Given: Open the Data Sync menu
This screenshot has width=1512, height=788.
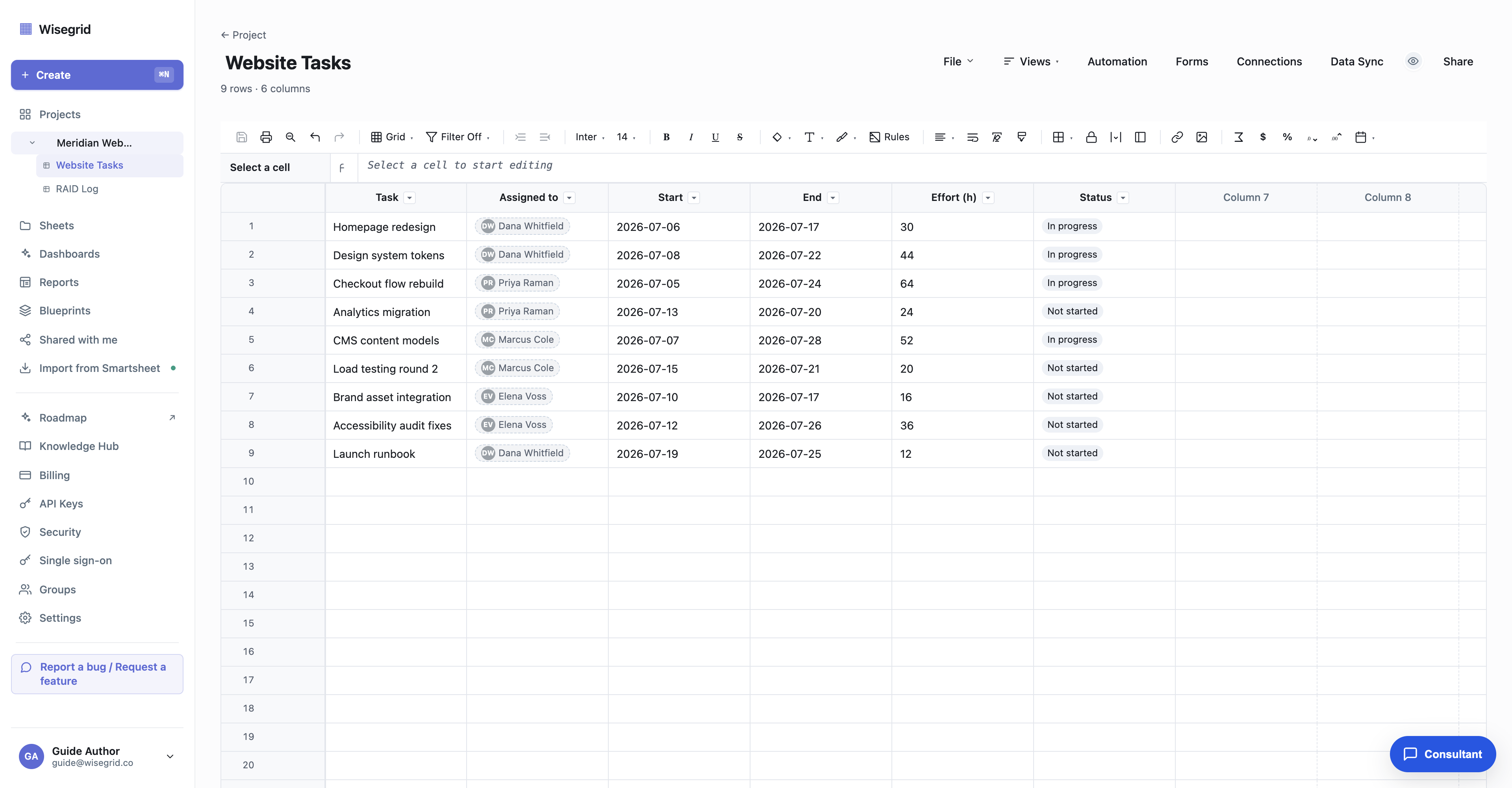Looking at the screenshot, I should (1356, 61).
